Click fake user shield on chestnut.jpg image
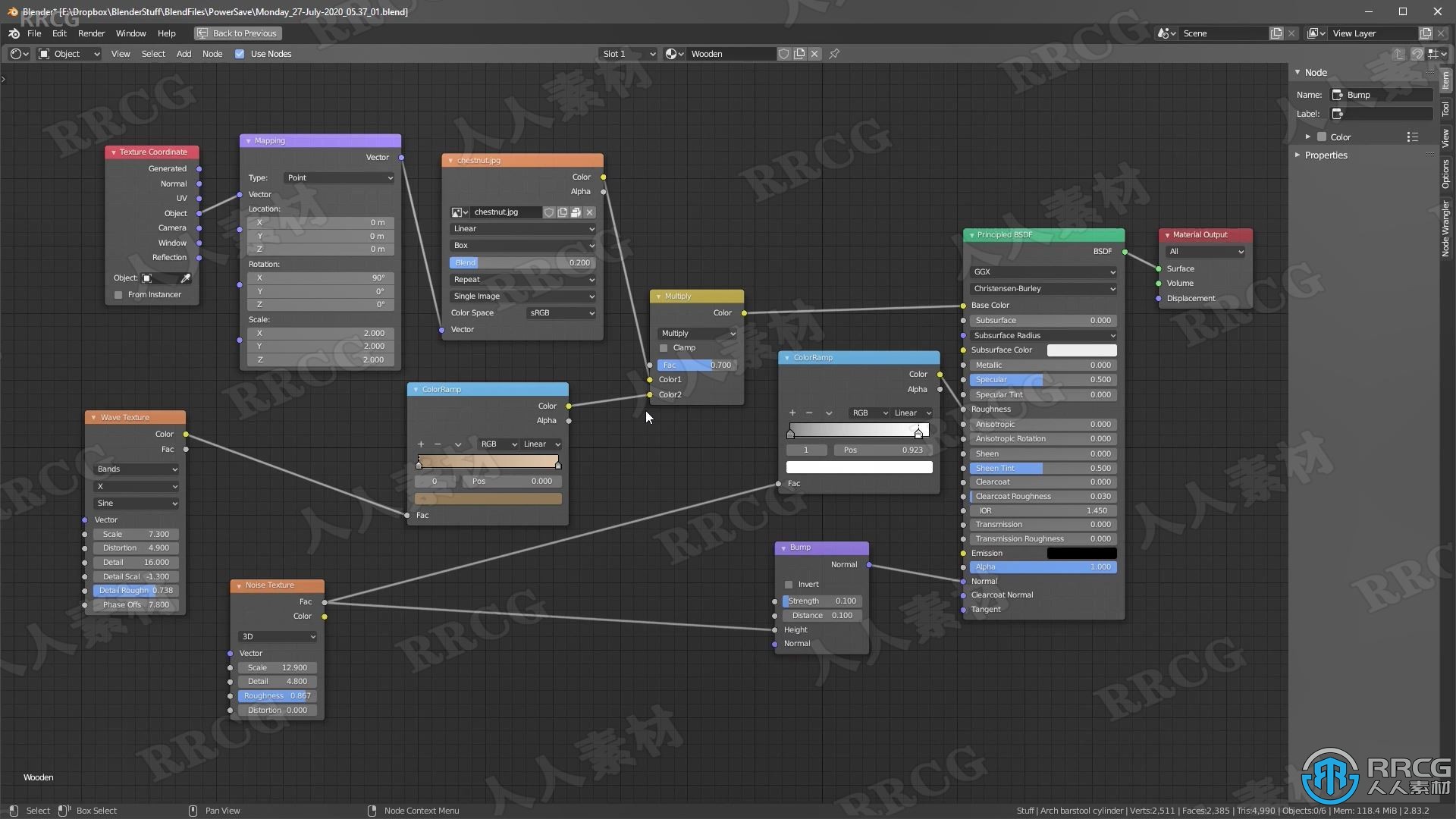The width and height of the screenshot is (1456, 819). pyautogui.click(x=549, y=212)
